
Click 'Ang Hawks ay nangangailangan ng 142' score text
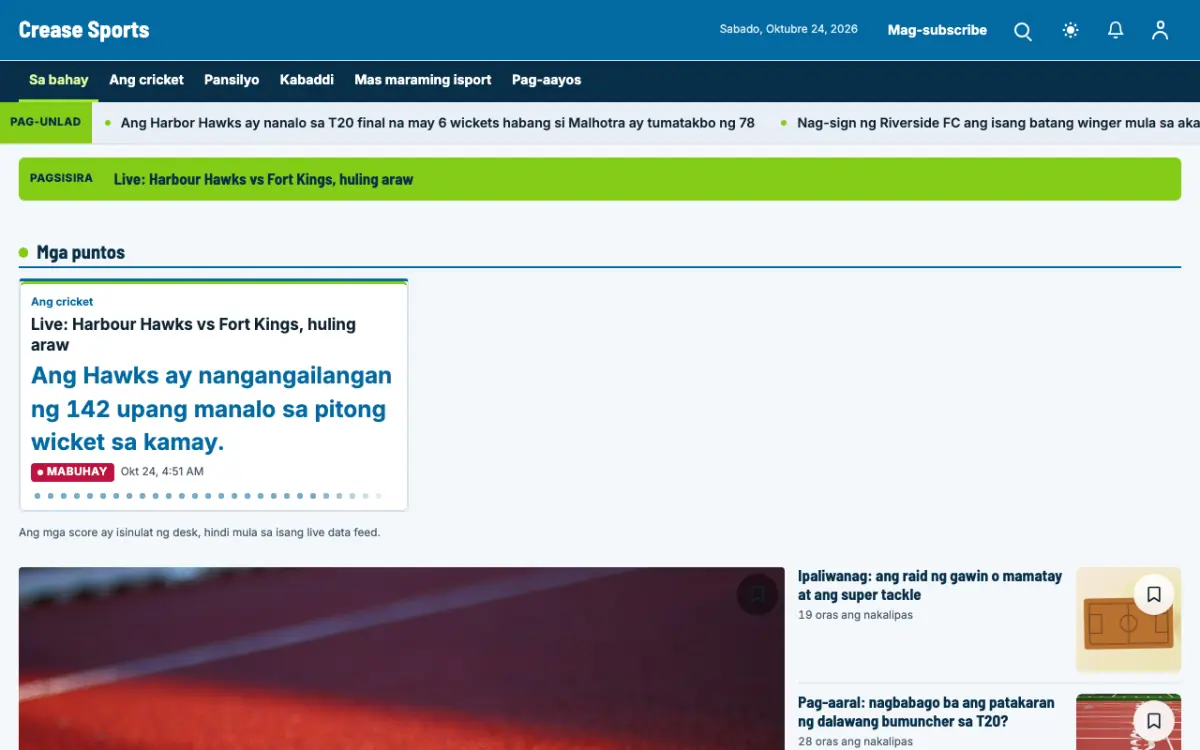[211, 408]
